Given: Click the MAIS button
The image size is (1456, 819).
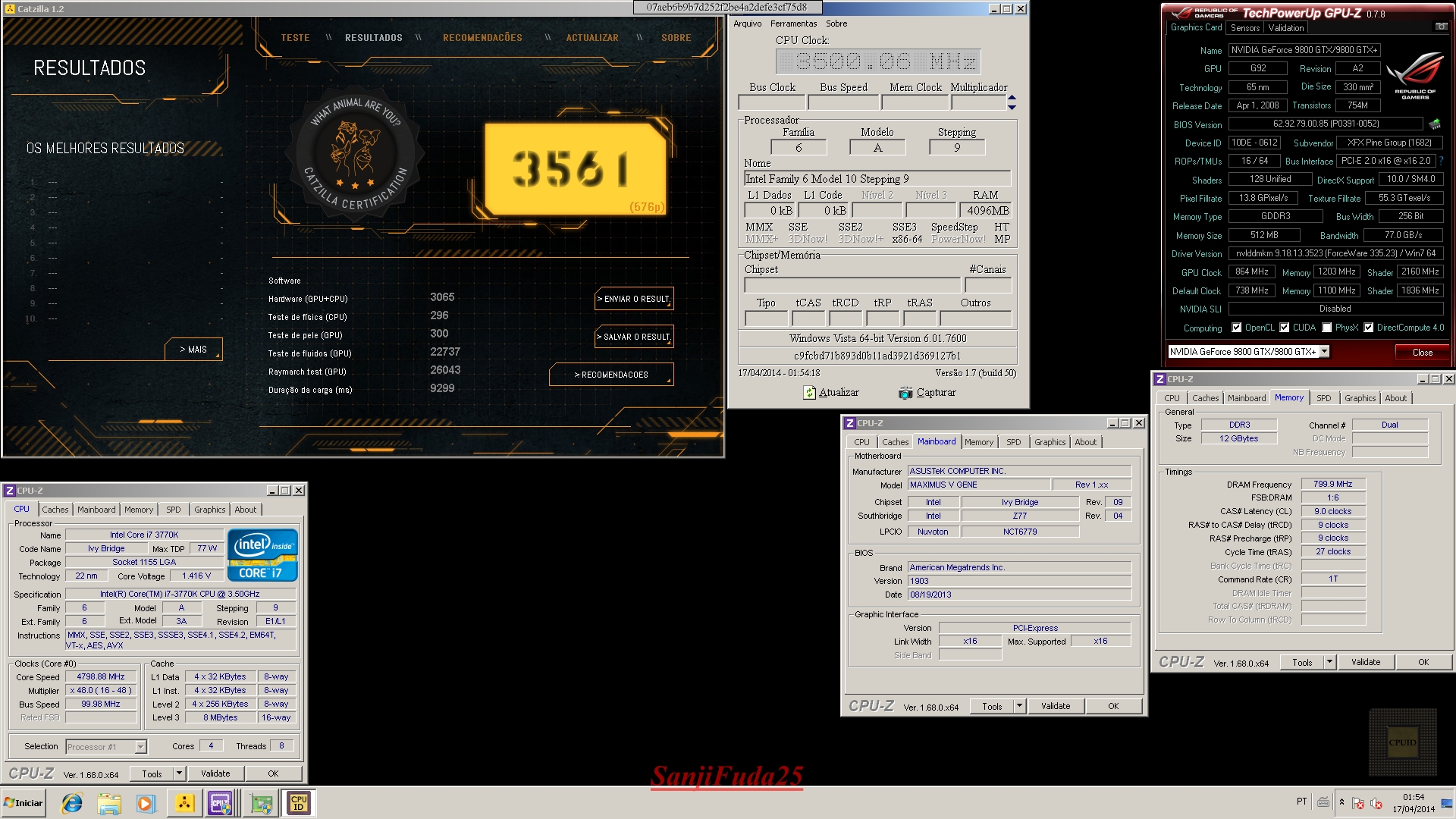Looking at the screenshot, I should 193,349.
